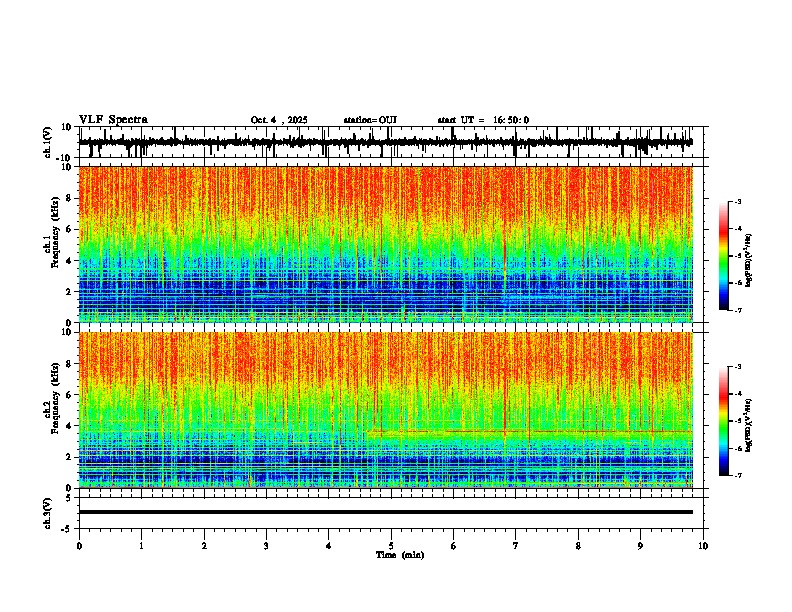Click the "Time (min)" axis label
Screen dimensions: 792x612
coord(400,555)
